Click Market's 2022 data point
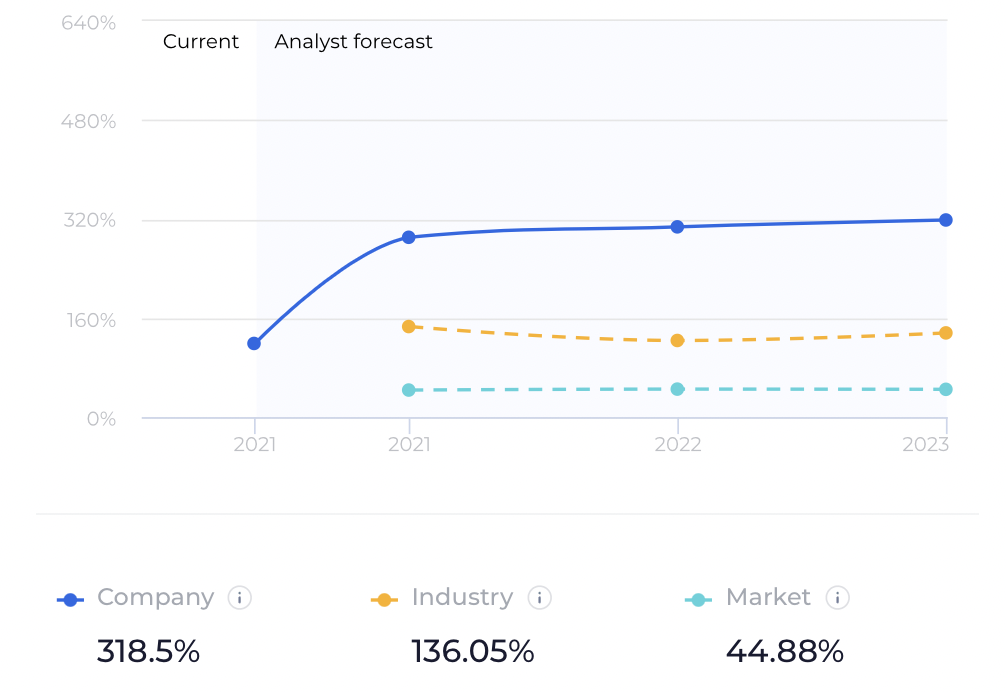 [677, 389]
